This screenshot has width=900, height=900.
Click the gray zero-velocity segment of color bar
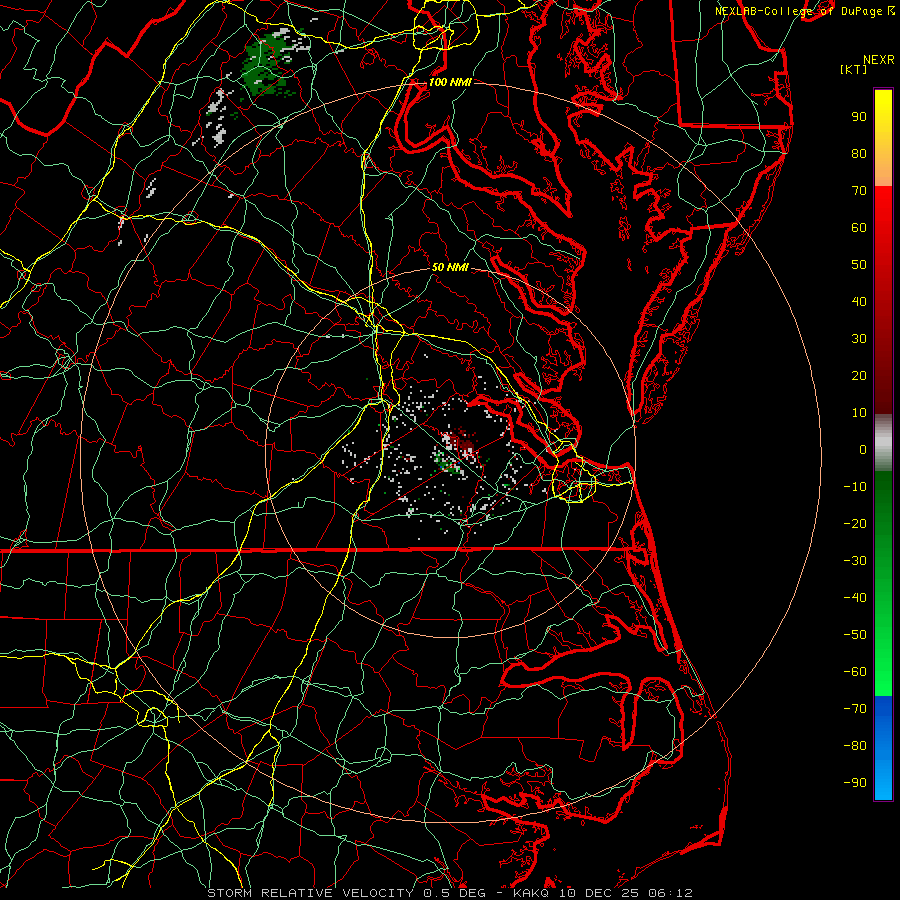click(883, 443)
